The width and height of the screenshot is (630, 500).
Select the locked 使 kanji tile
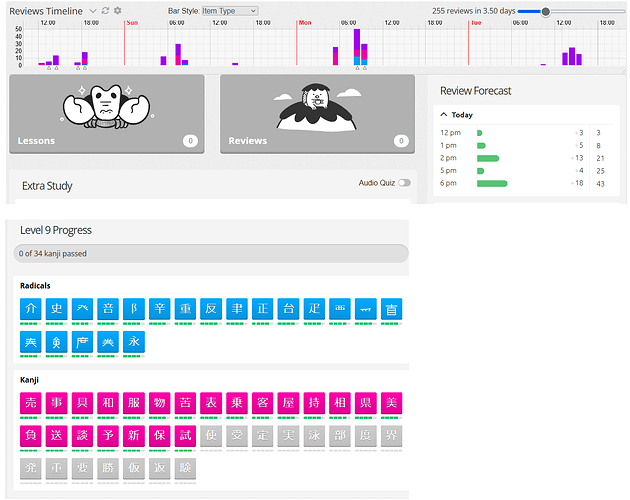[211, 436]
